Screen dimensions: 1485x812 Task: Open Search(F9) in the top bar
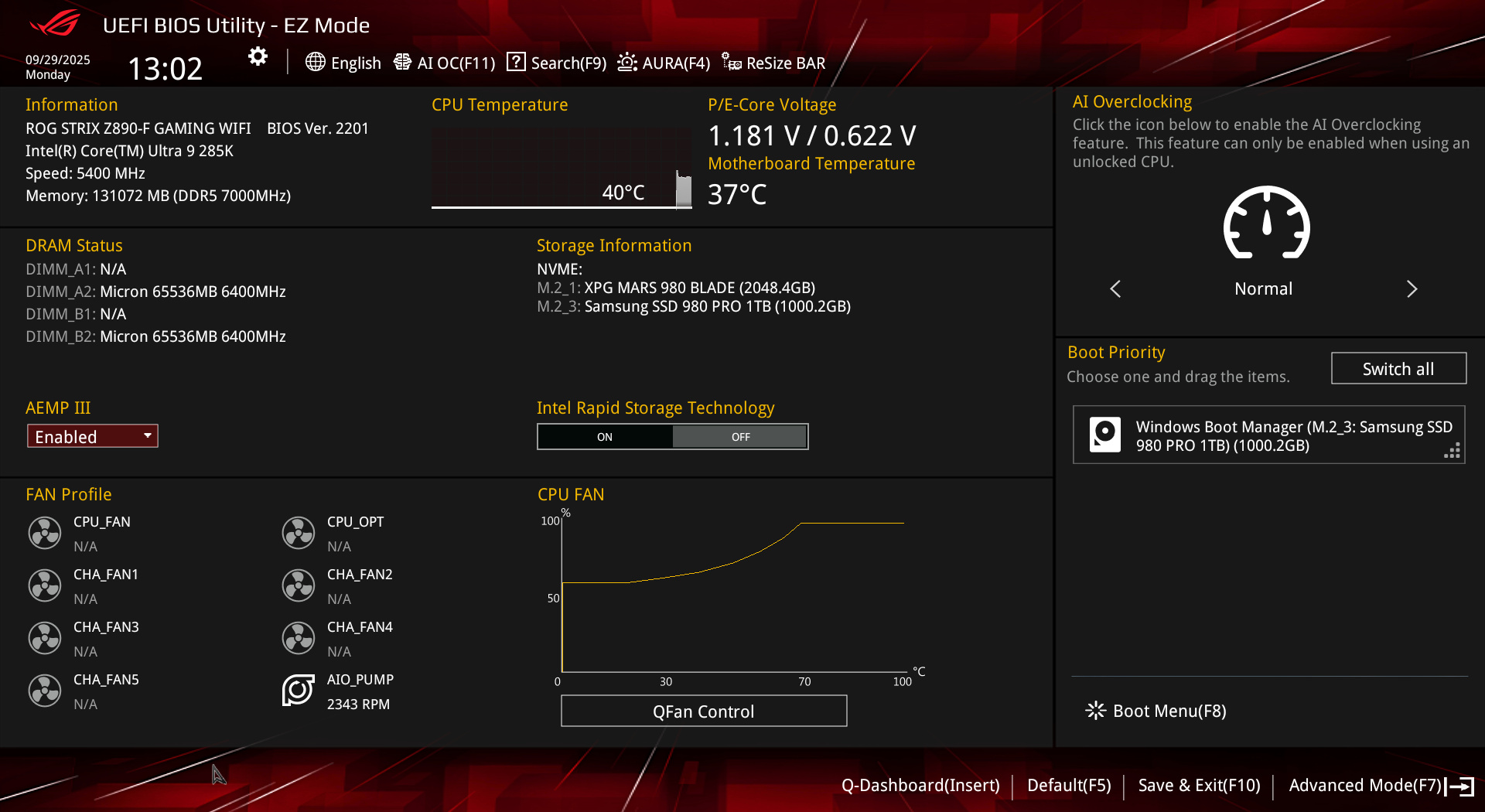[557, 63]
